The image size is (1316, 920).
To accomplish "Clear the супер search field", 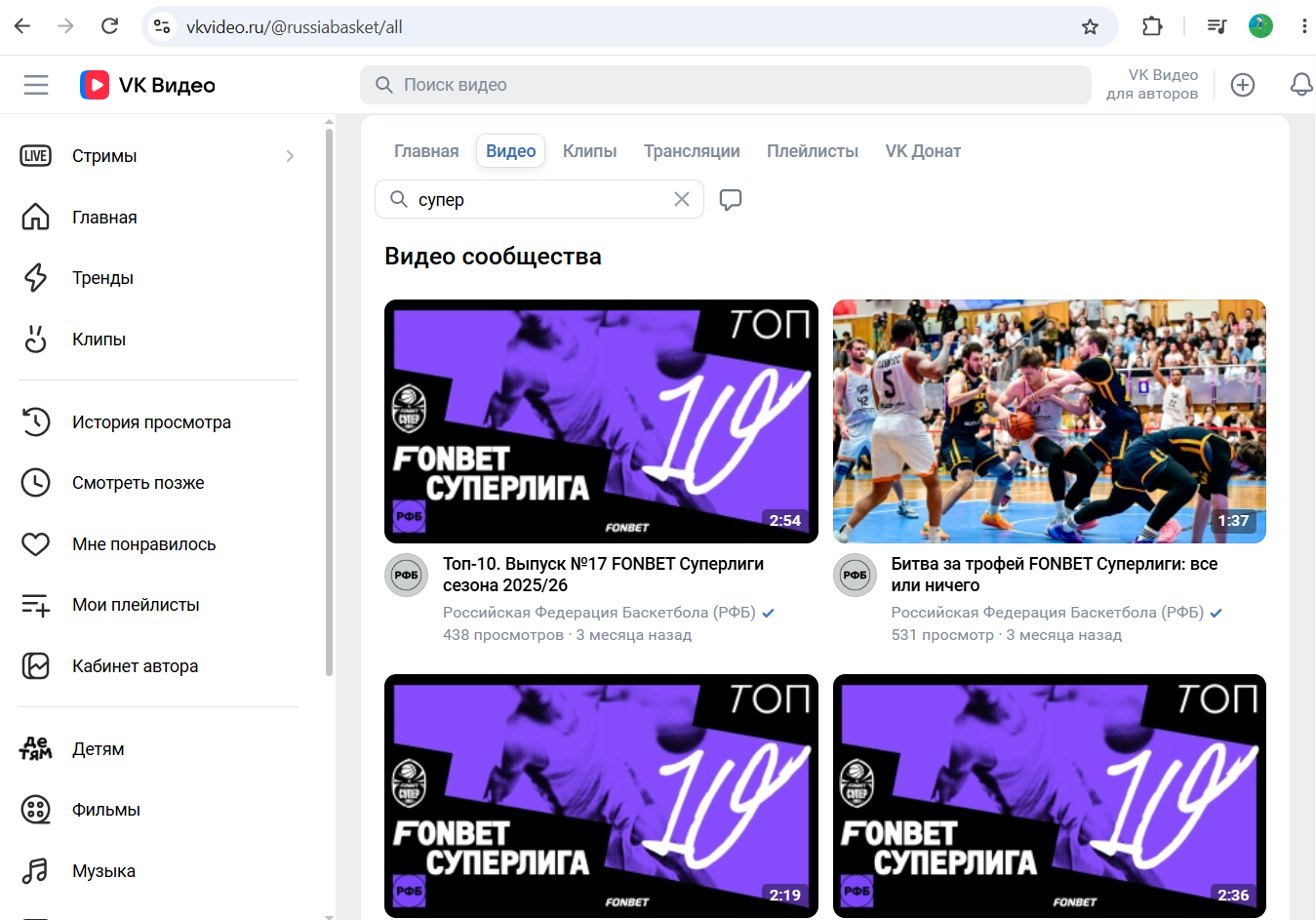I will pyautogui.click(x=682, y=199).
